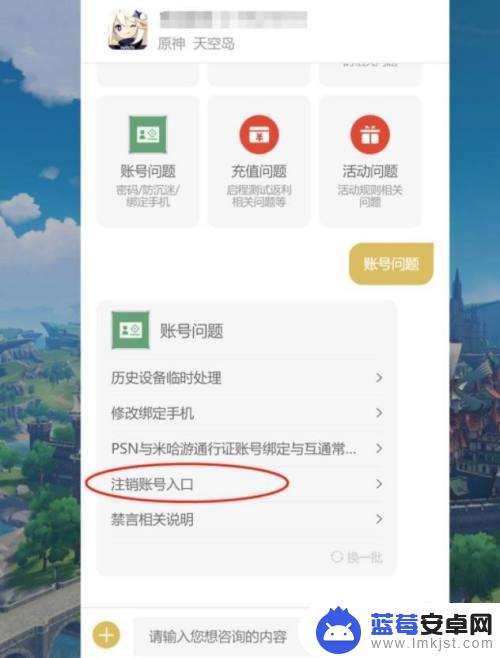
Task: Click the yellow 账号问题 chat bubble
Action: (391, 264)
